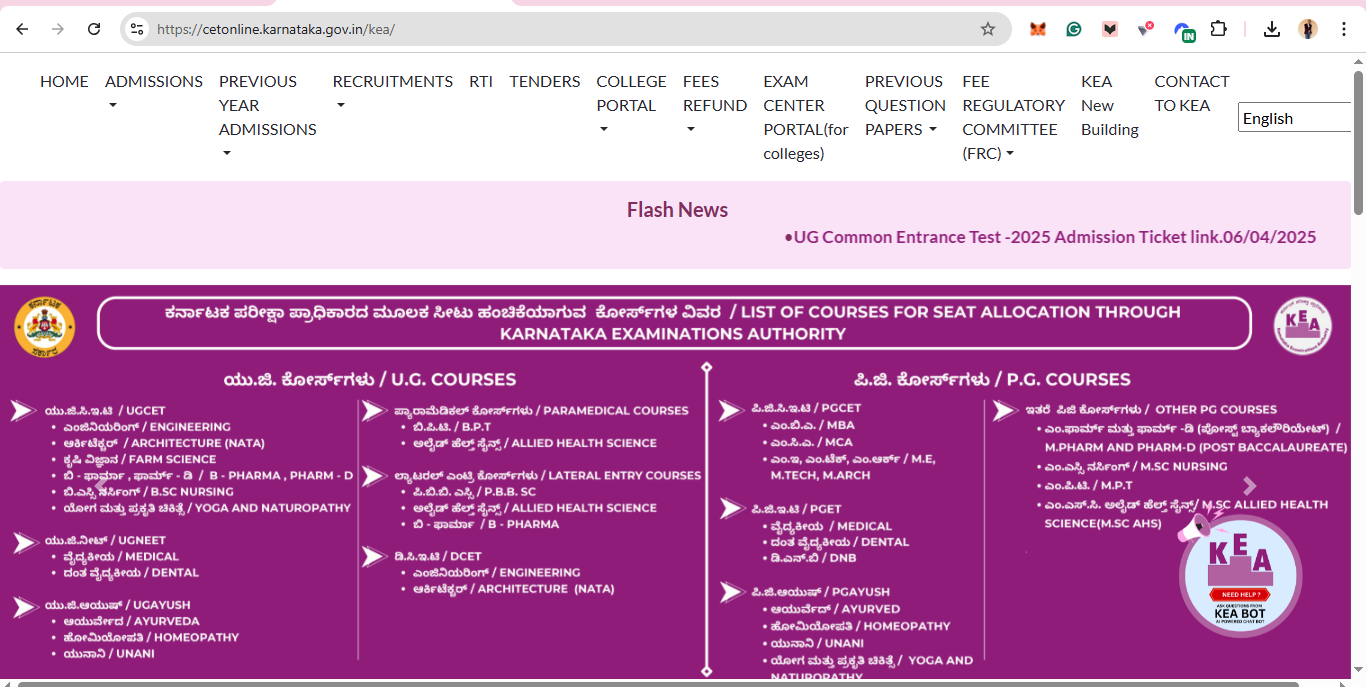Click P.G. COURSES section title
Image resolution: width=1366 pixels, height=687 pixels.
[x=992, y=380]
